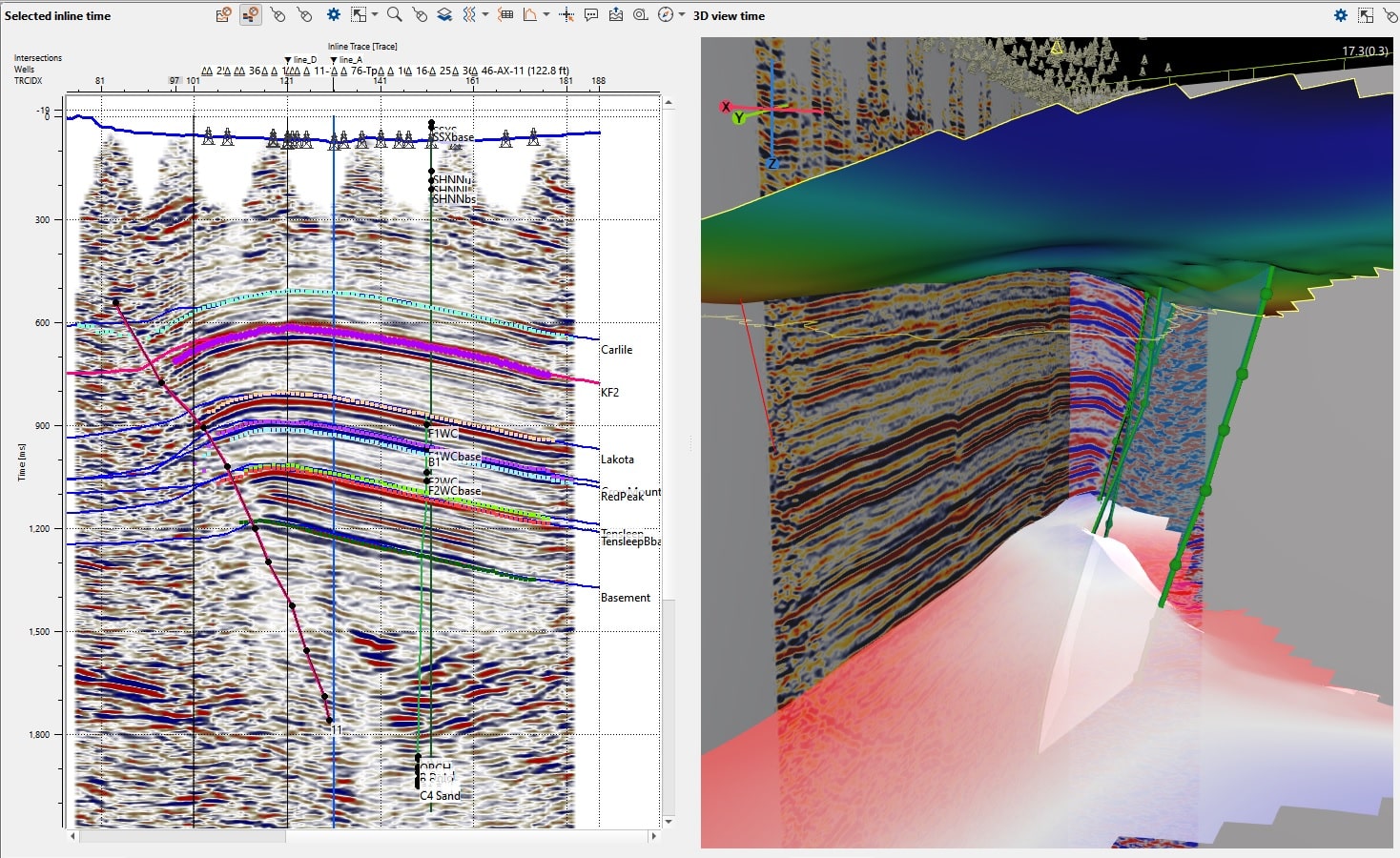Viewport: 1400px width, 858px height.
Task: Click the speech bubble annotation icon
Action: pyautogui.click(x=591, y=14)
